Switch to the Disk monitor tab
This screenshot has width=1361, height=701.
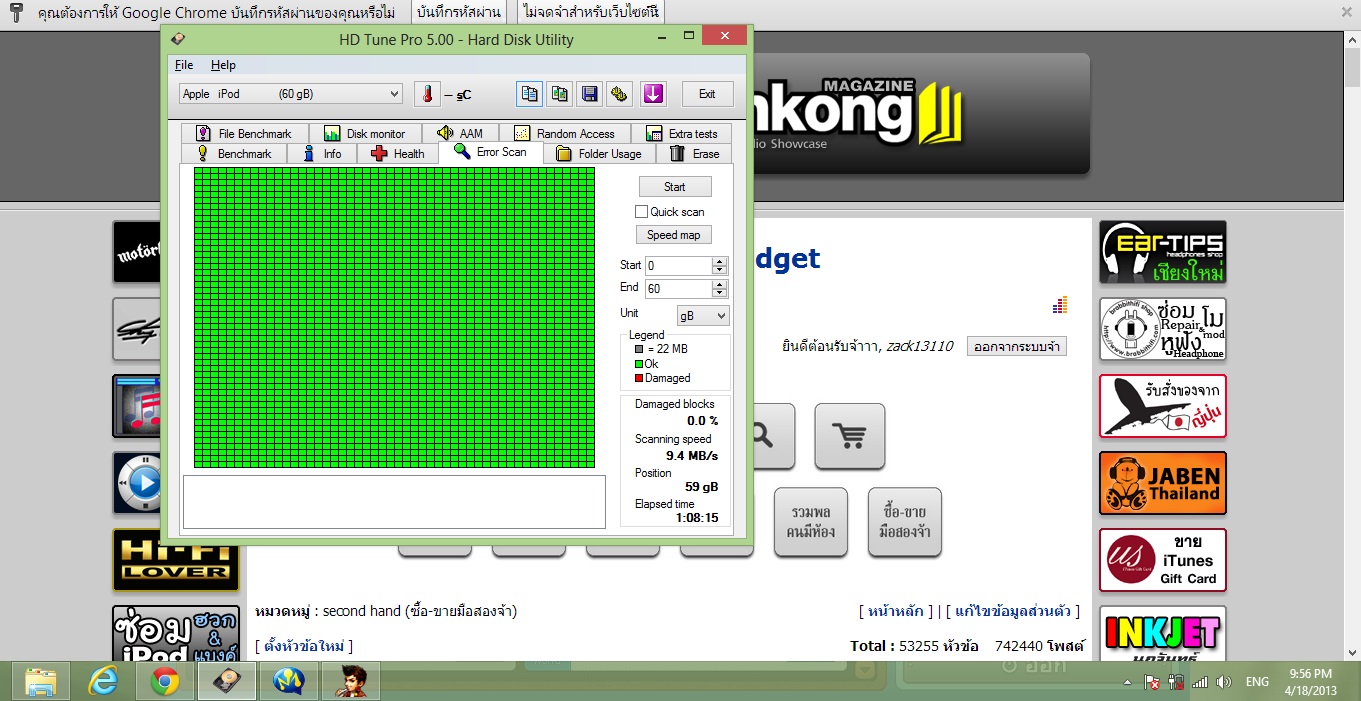point(365,134)
